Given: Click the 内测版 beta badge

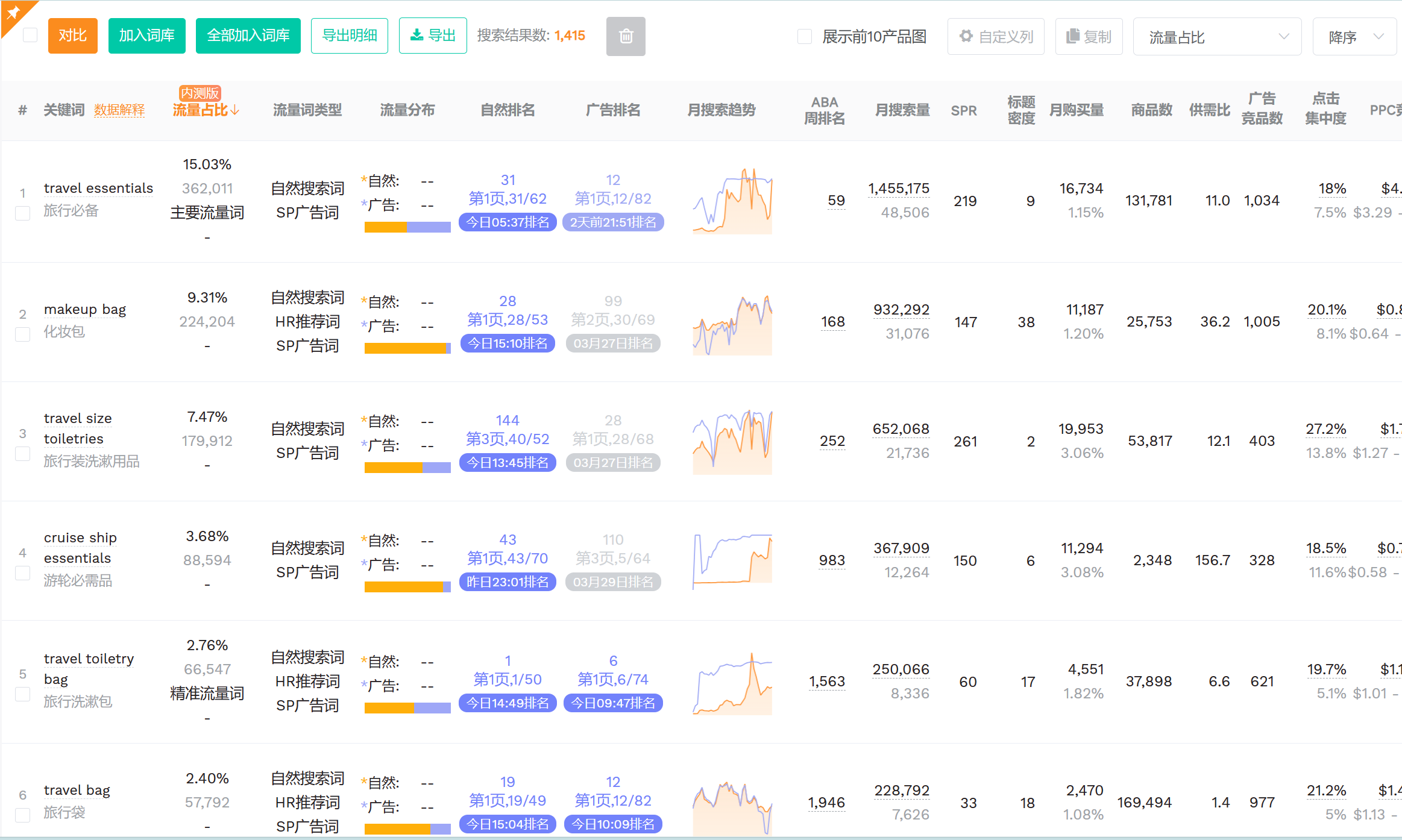Looking at the screenshot, I should tap(200, 93).
